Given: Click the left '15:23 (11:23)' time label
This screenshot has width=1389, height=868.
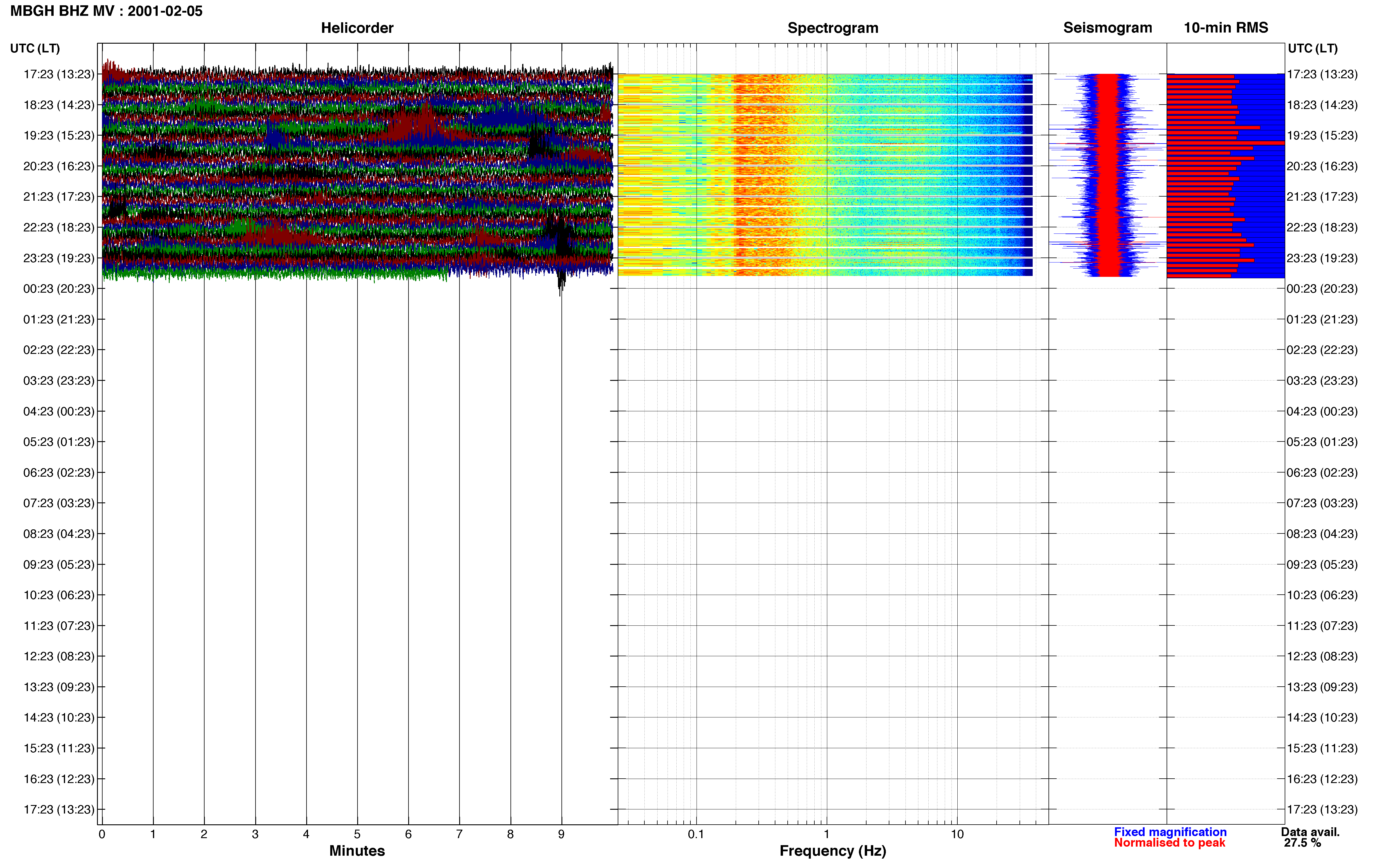Looking at the screenshot, I should 59,748.
